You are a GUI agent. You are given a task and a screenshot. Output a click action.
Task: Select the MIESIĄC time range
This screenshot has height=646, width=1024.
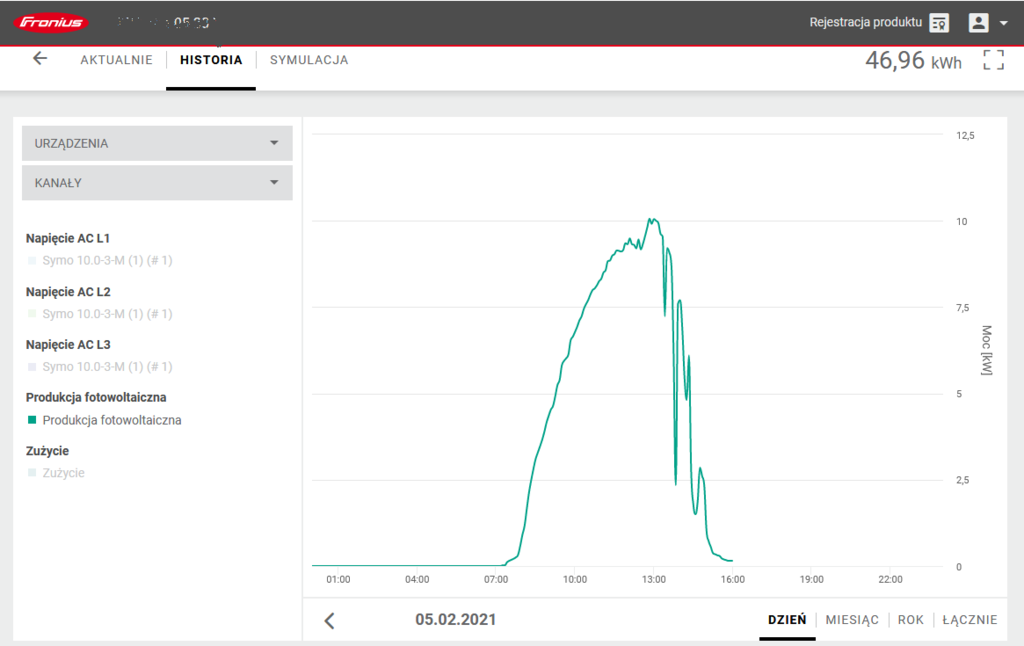[852, 620]
